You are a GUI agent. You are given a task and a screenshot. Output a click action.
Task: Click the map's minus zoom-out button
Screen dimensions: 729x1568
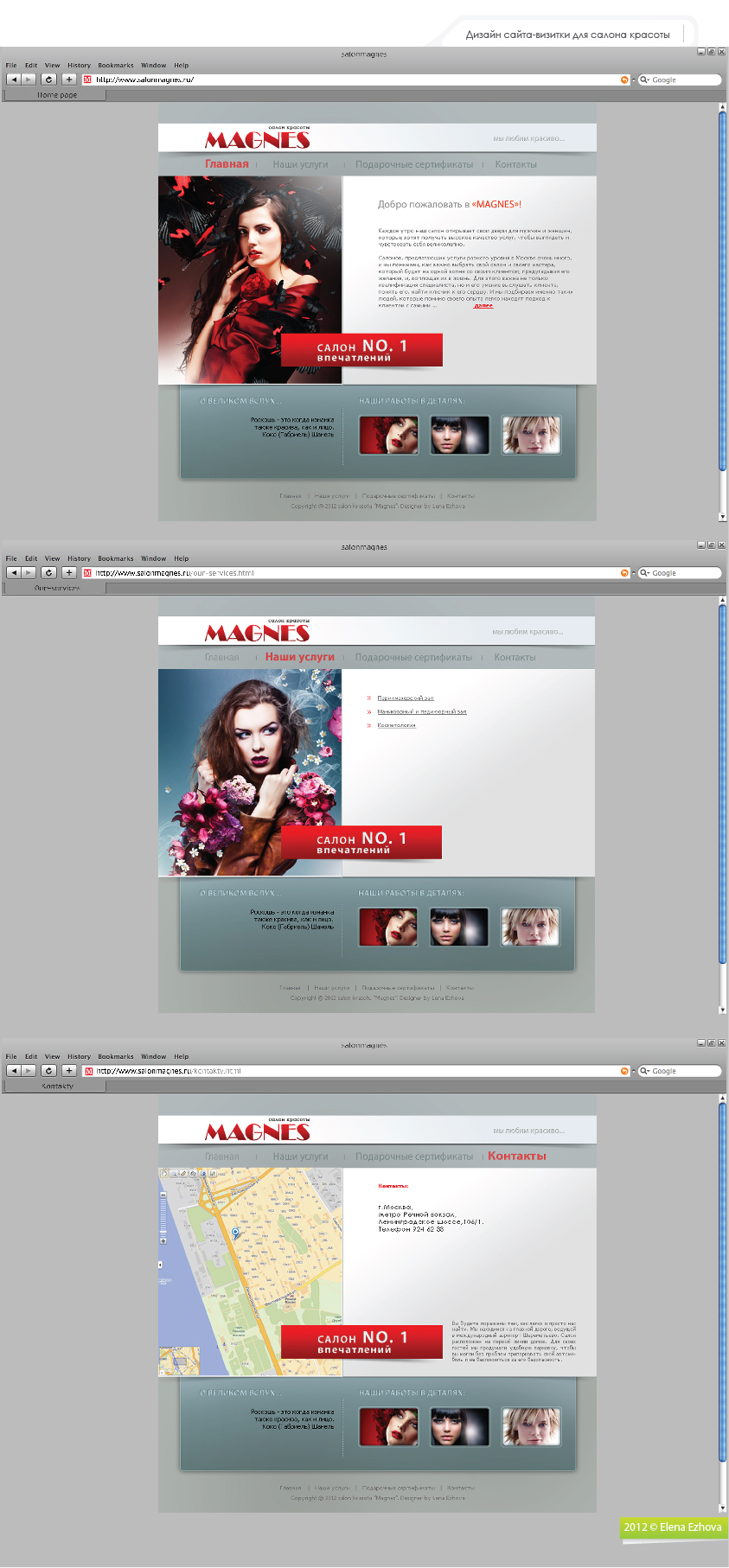163,1195
